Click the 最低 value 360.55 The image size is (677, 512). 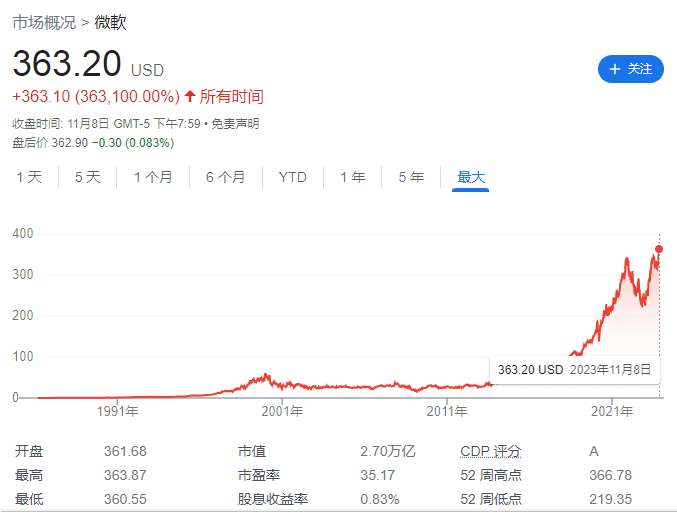point(125,499)
